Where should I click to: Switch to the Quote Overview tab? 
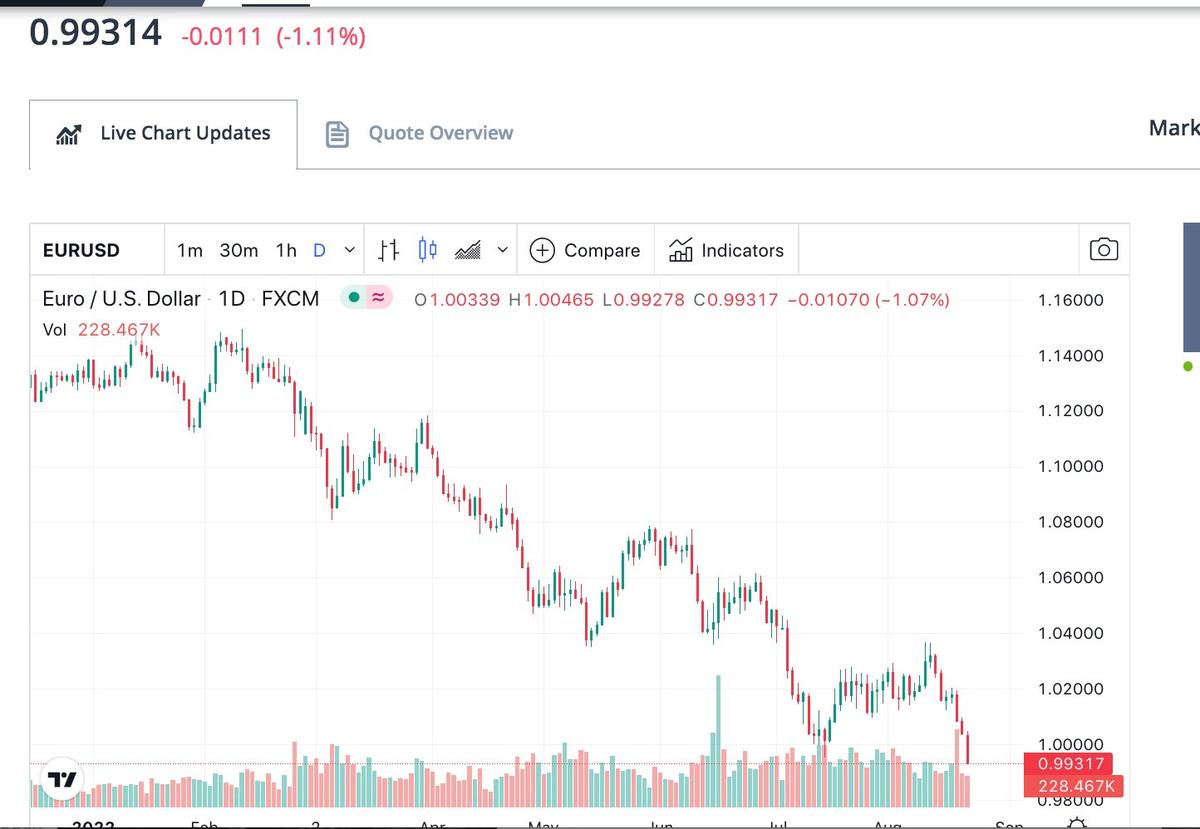click(440, 132)
